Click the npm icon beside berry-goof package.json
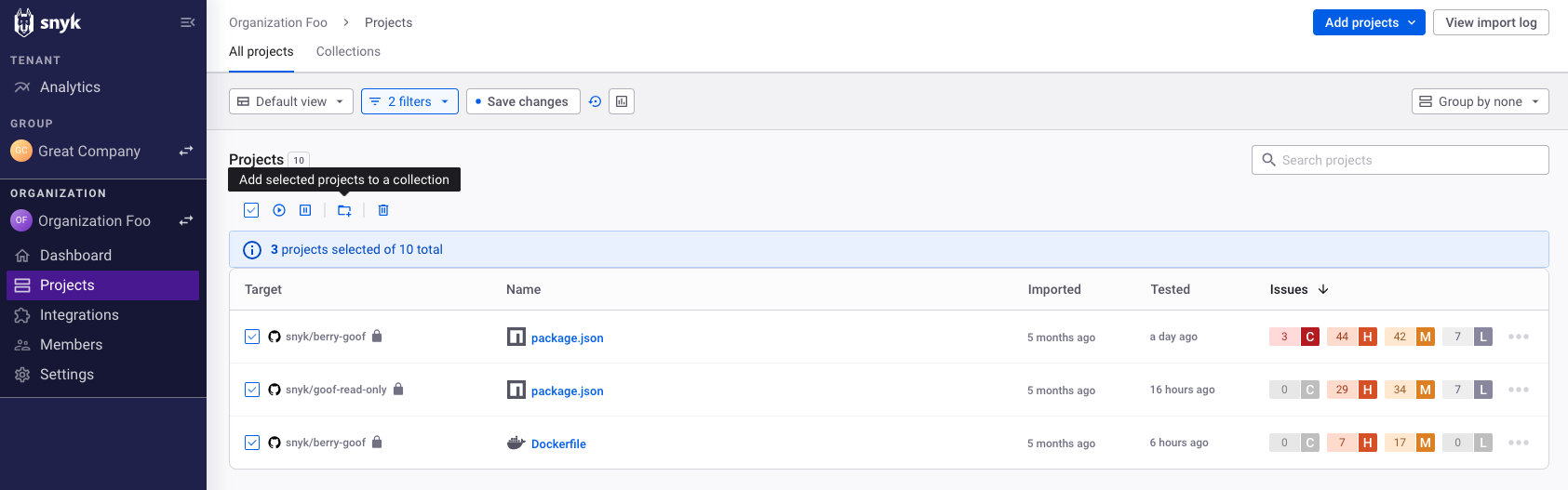This screenshot has width=1568, height=490. click(516, 337)
